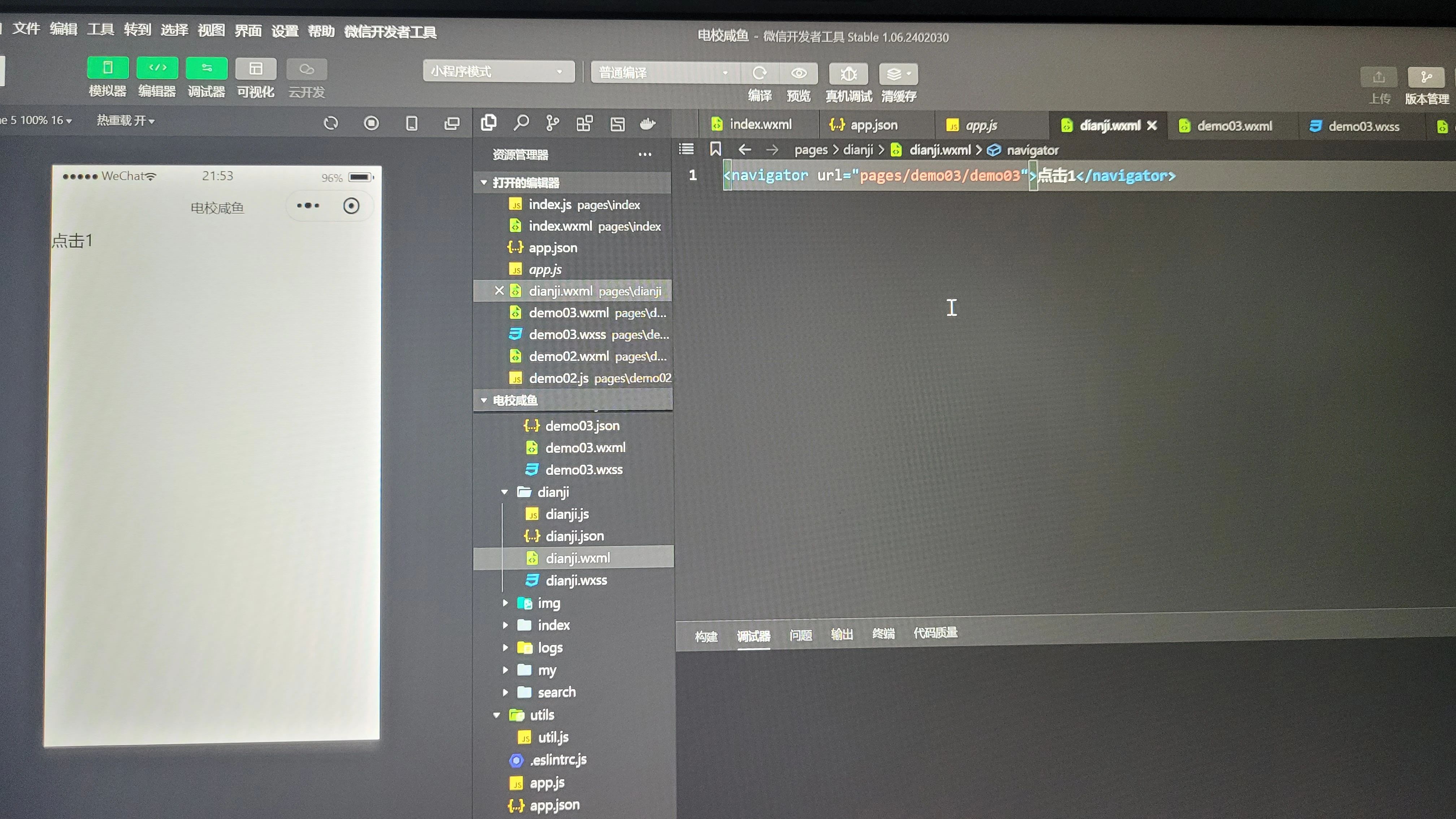
Task: Click the 上传 upload icon
Action: point(1379,77)
